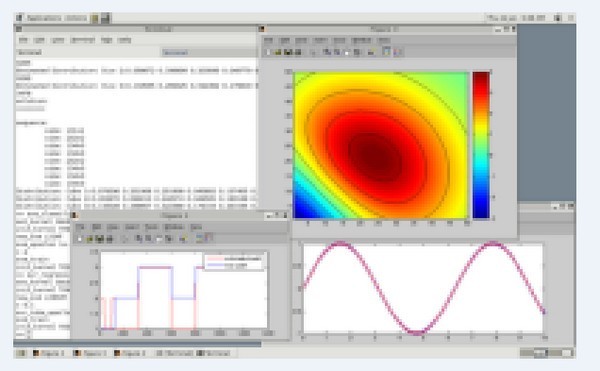
Task: Open Insert menu of heatmap figure window
Action: (320, 40)
